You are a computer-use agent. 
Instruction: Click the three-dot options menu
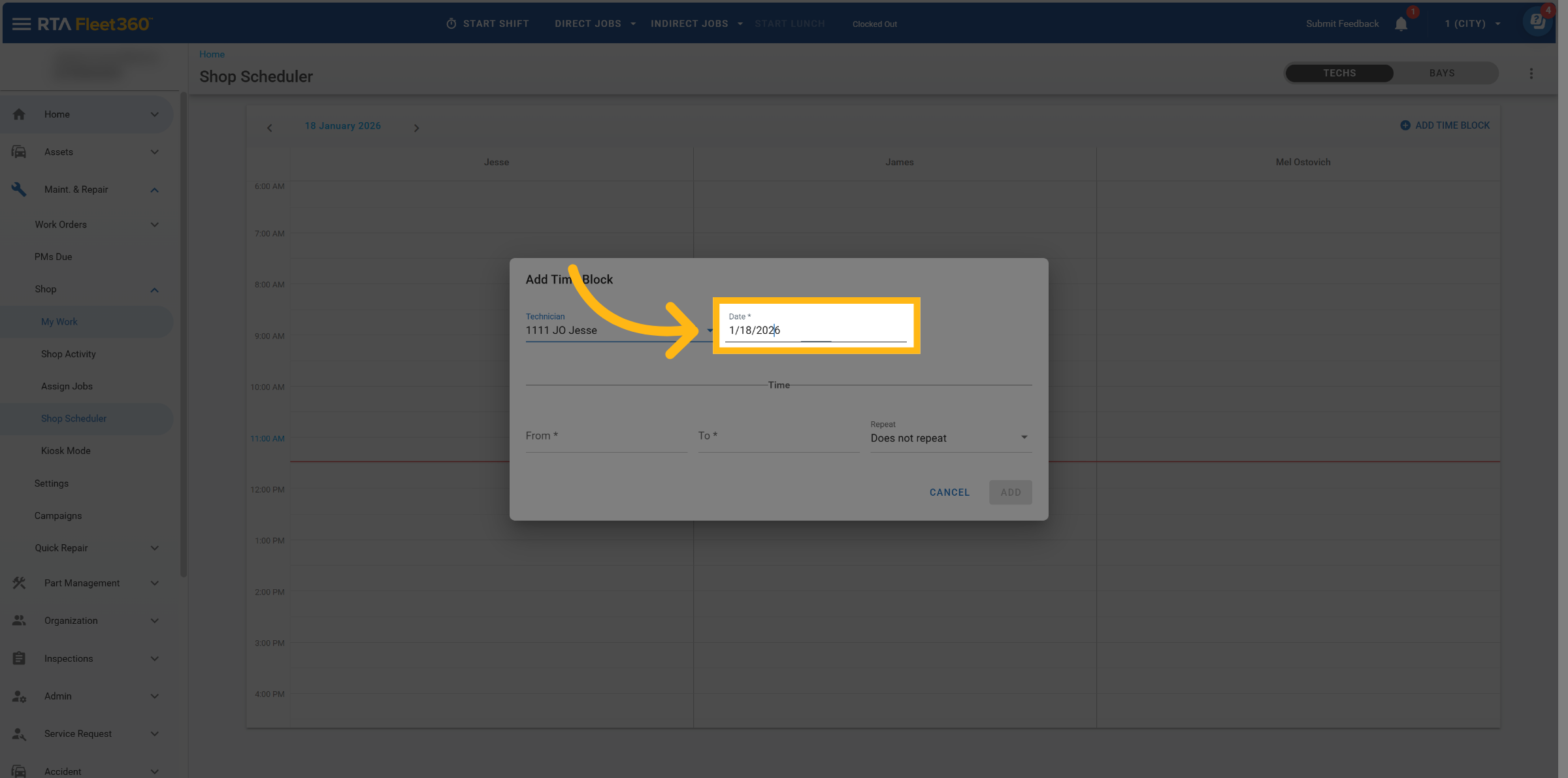pyautogui.click(x=1531, y=74)
